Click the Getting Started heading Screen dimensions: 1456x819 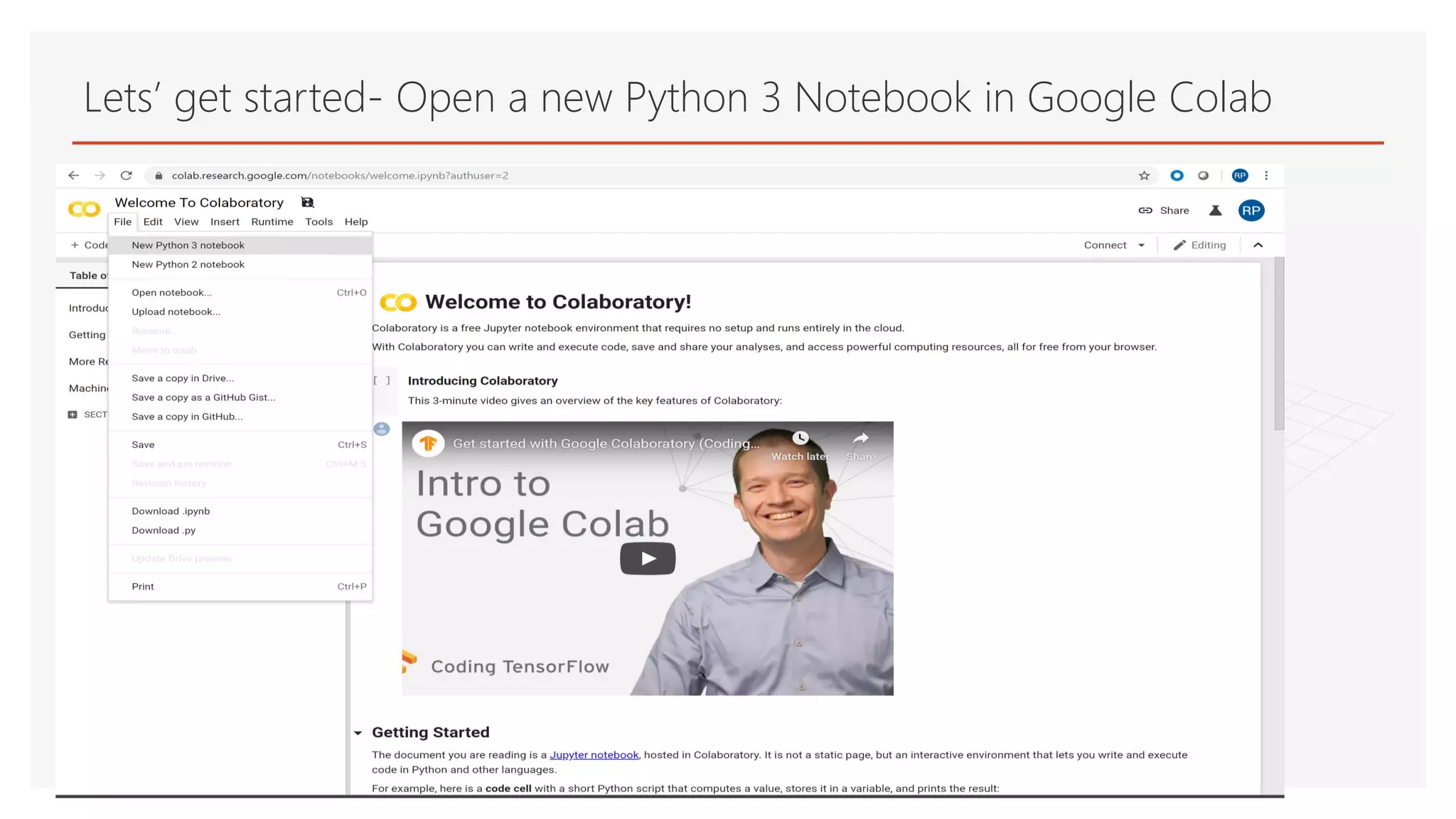(x=431, y=732)
